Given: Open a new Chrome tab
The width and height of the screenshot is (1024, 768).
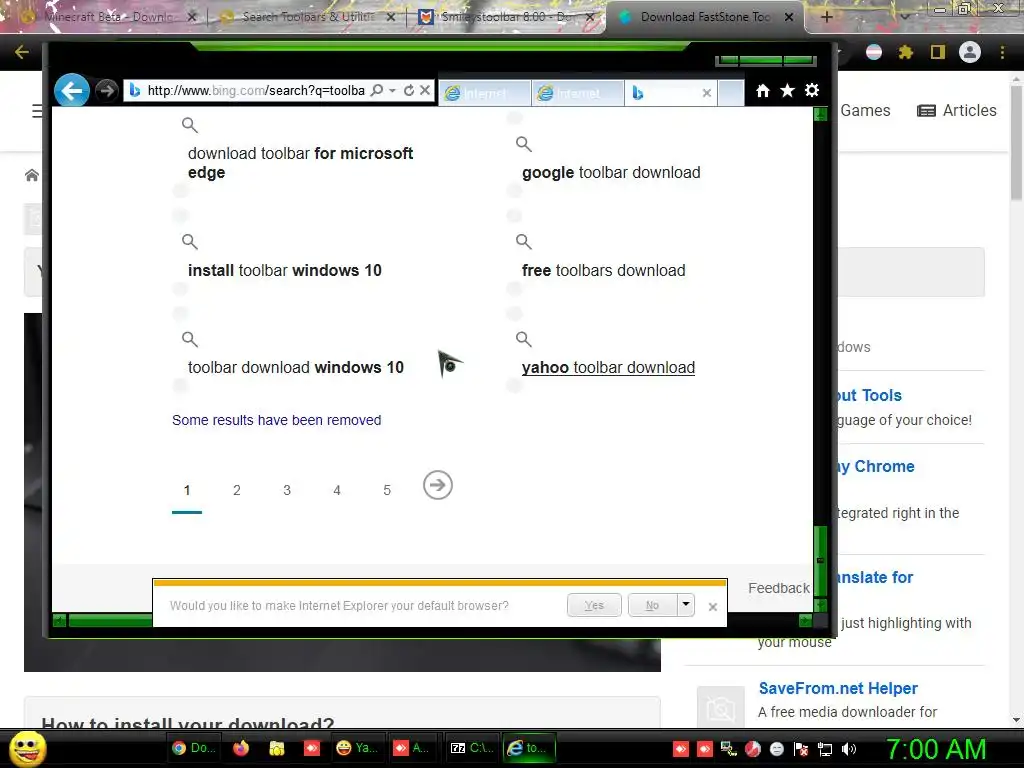Looking at the screenshot, I should tap(826, 17).
